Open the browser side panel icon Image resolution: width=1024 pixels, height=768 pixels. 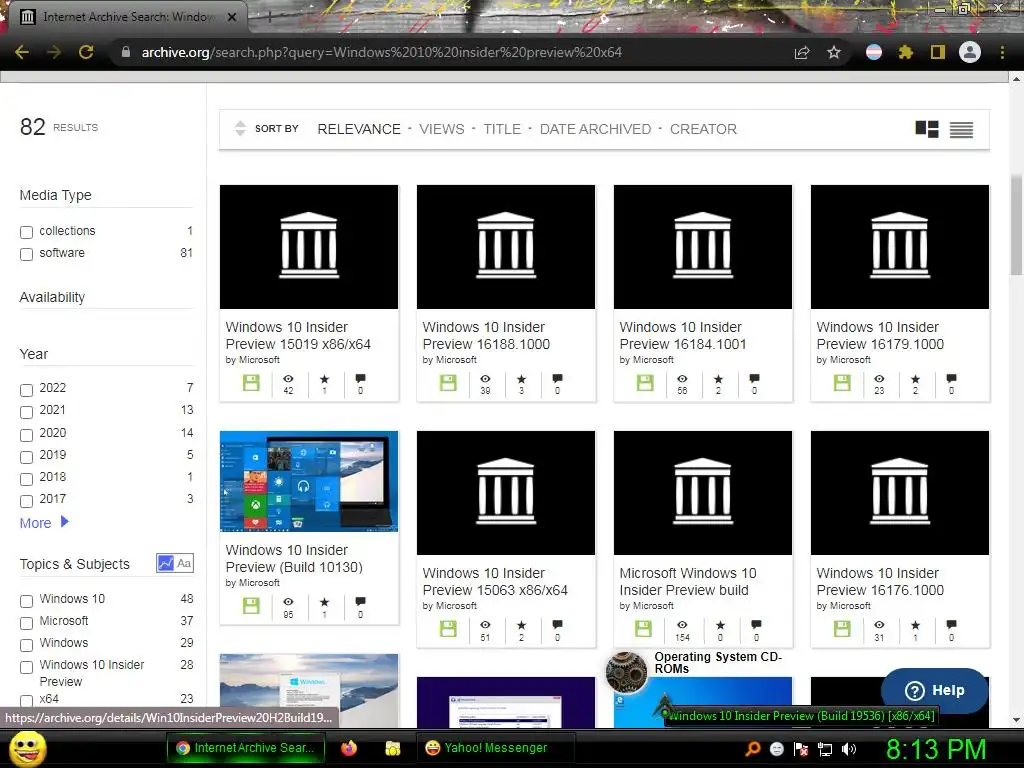click(938, 52)
